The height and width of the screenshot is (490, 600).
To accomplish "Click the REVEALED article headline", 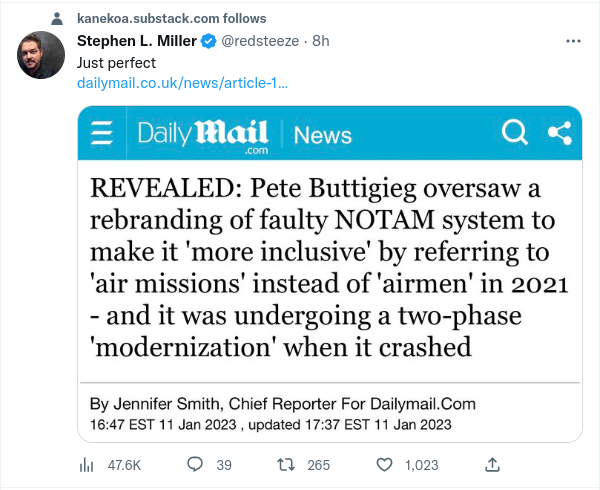I will pos(329,267).
